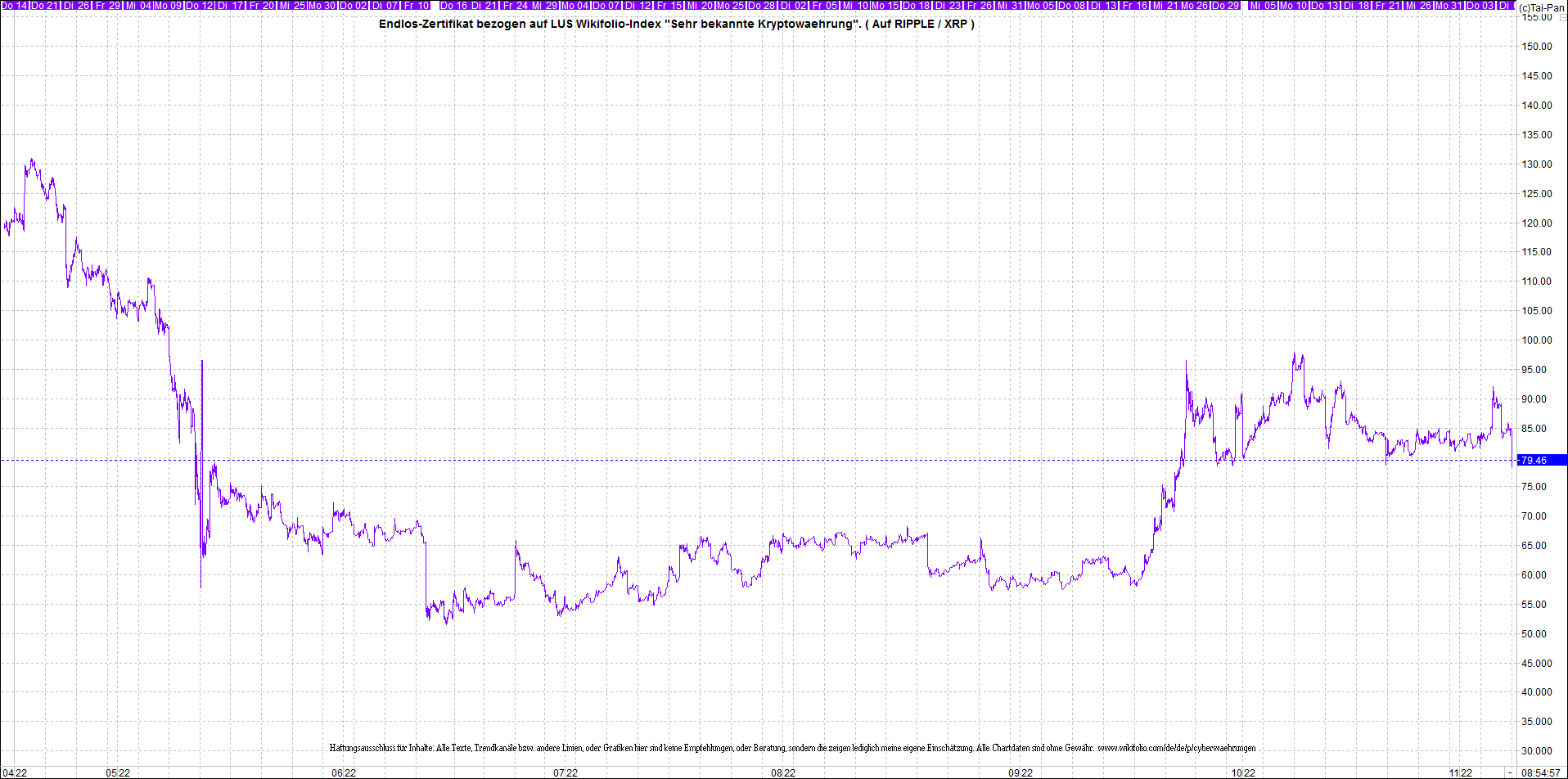Select the 'Do 29' date label
Viewport: 1568px width, 779px height.
[1225, 5]
